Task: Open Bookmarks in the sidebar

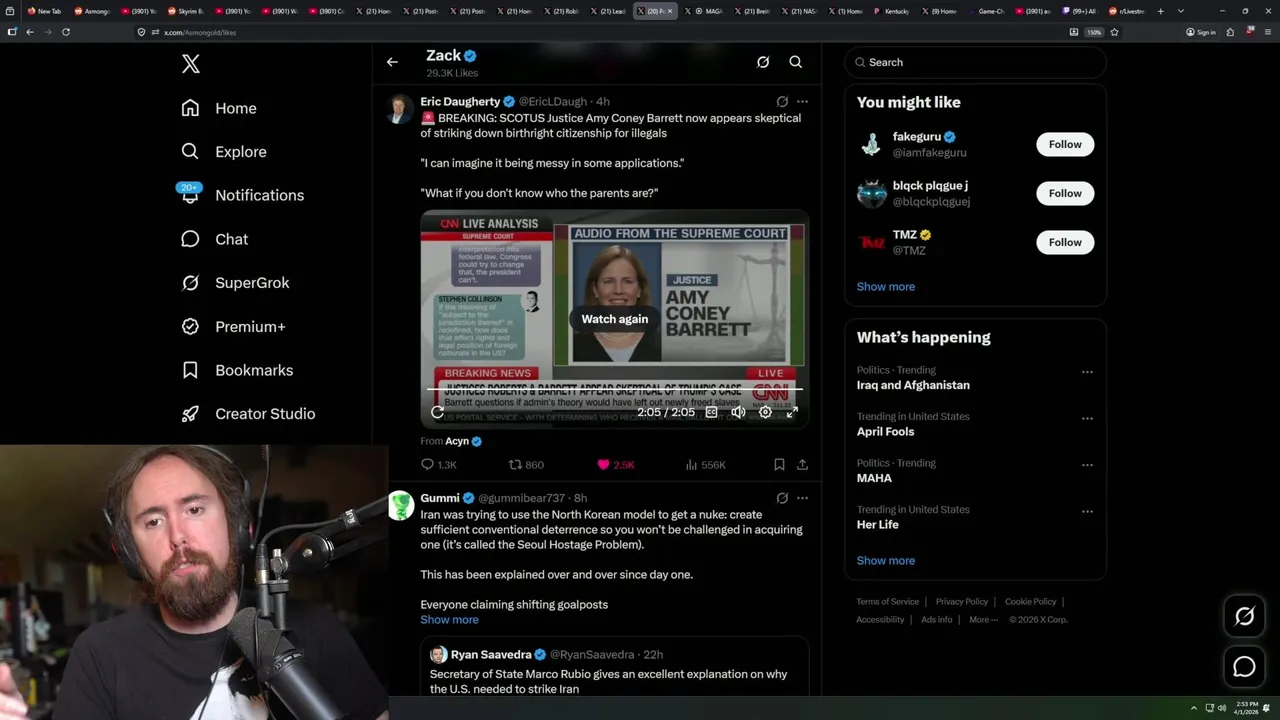Action: tap(237, 370)
